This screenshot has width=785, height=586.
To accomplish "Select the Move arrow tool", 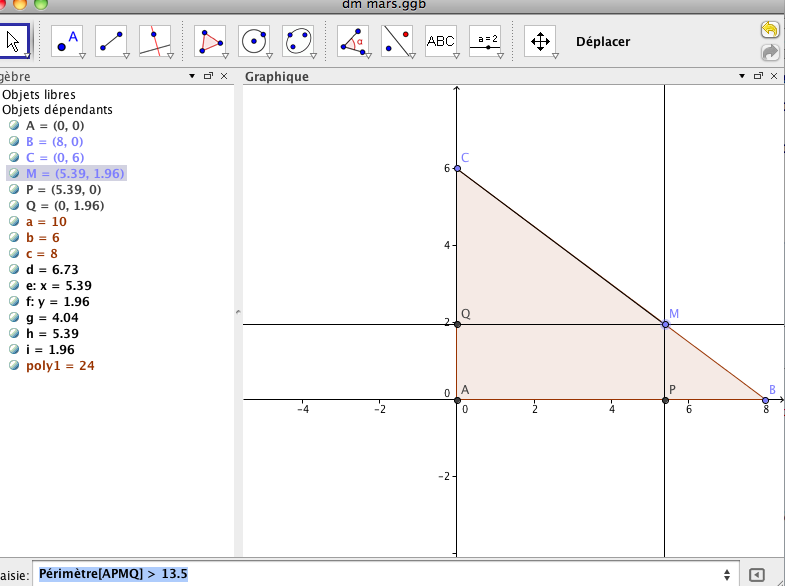I will (x=14, y=41).
